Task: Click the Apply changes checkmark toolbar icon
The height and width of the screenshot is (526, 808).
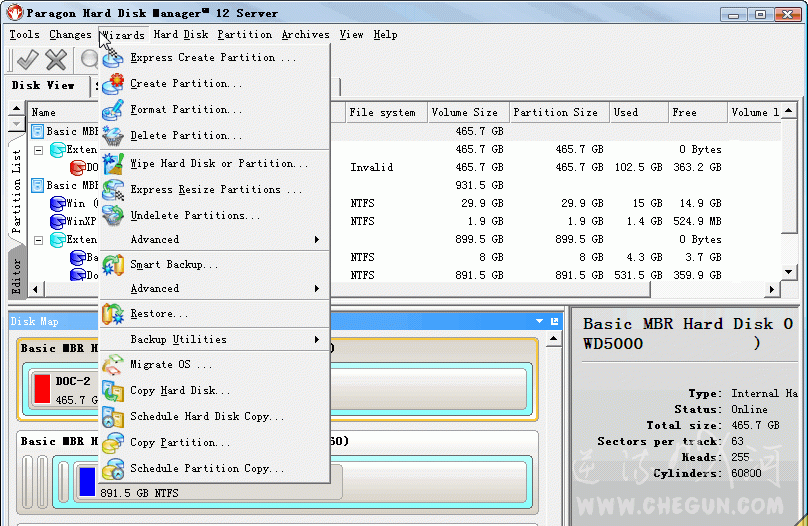Action: 27,60
